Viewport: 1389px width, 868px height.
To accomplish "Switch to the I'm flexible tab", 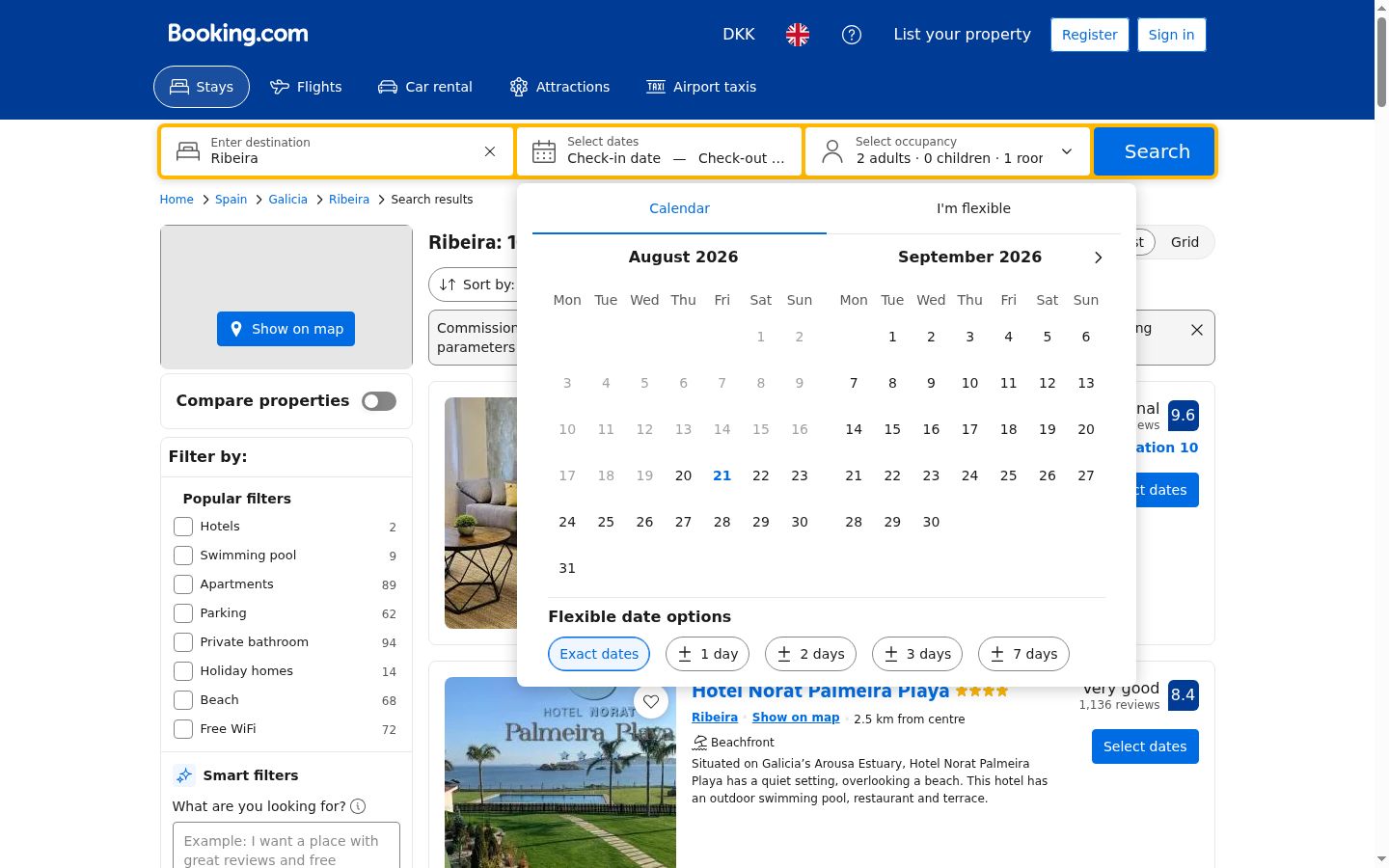I will point(973,208).
